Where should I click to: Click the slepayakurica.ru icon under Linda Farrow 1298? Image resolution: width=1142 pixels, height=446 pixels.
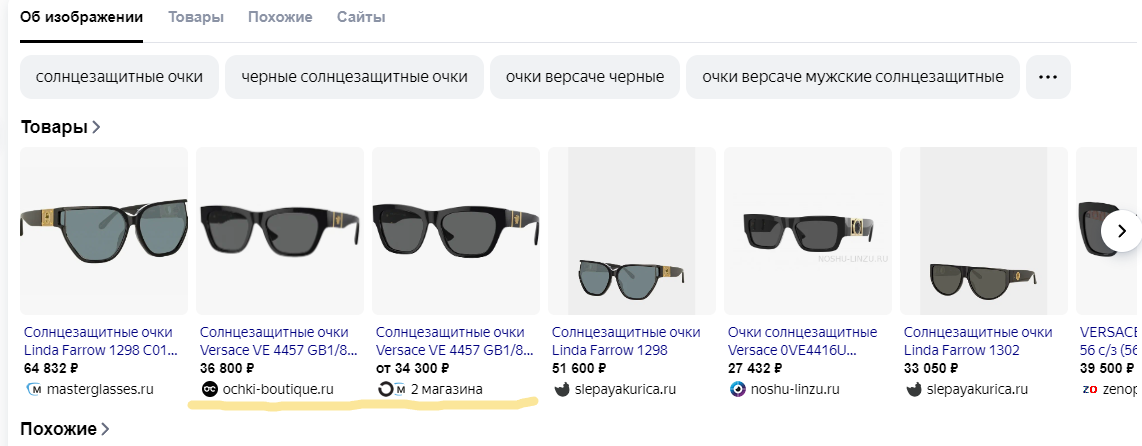pyautogui.click(x=561, y=389)
